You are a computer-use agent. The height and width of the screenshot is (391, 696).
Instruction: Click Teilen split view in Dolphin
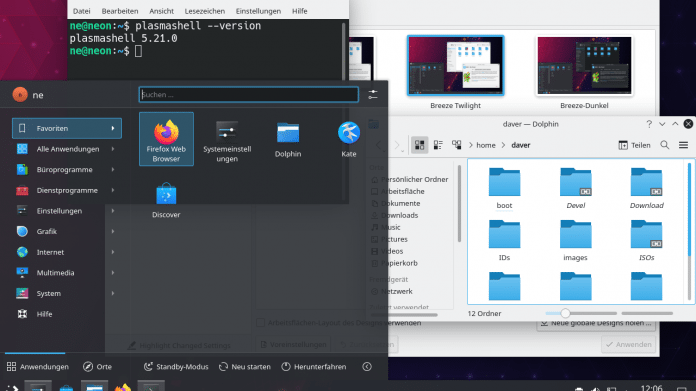[x=634, y=145]
